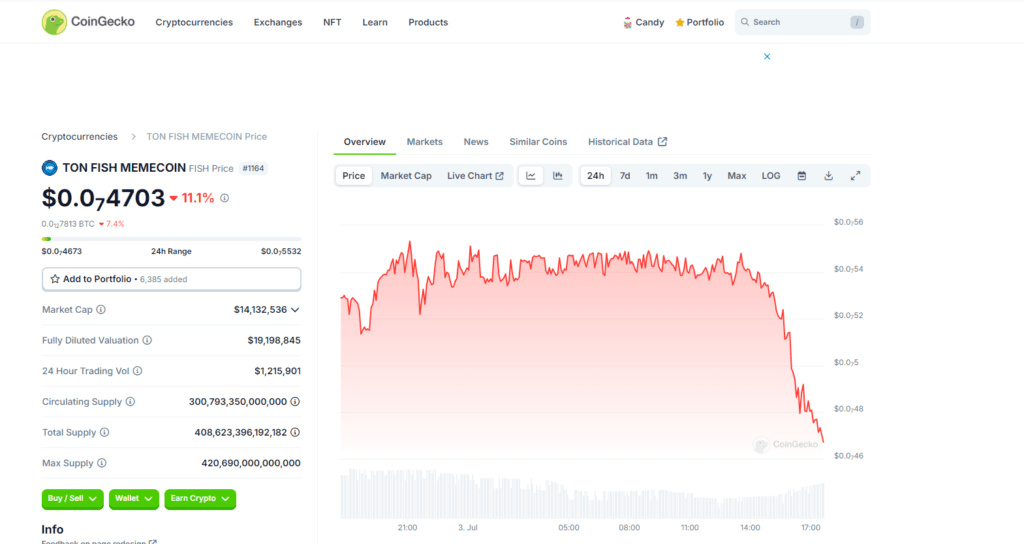This screenshot has width=1024, height=544.
Task: Expand the Market Cap value chevron
Action: (x=295, y=310)
